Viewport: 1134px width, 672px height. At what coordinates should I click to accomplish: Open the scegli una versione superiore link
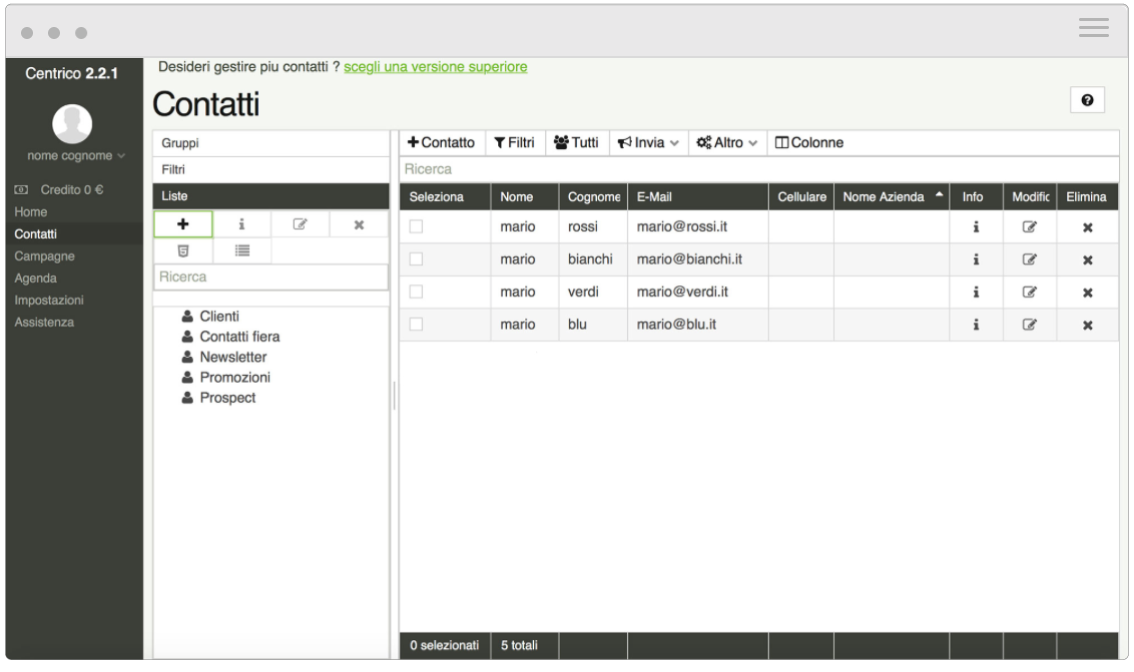435,66
